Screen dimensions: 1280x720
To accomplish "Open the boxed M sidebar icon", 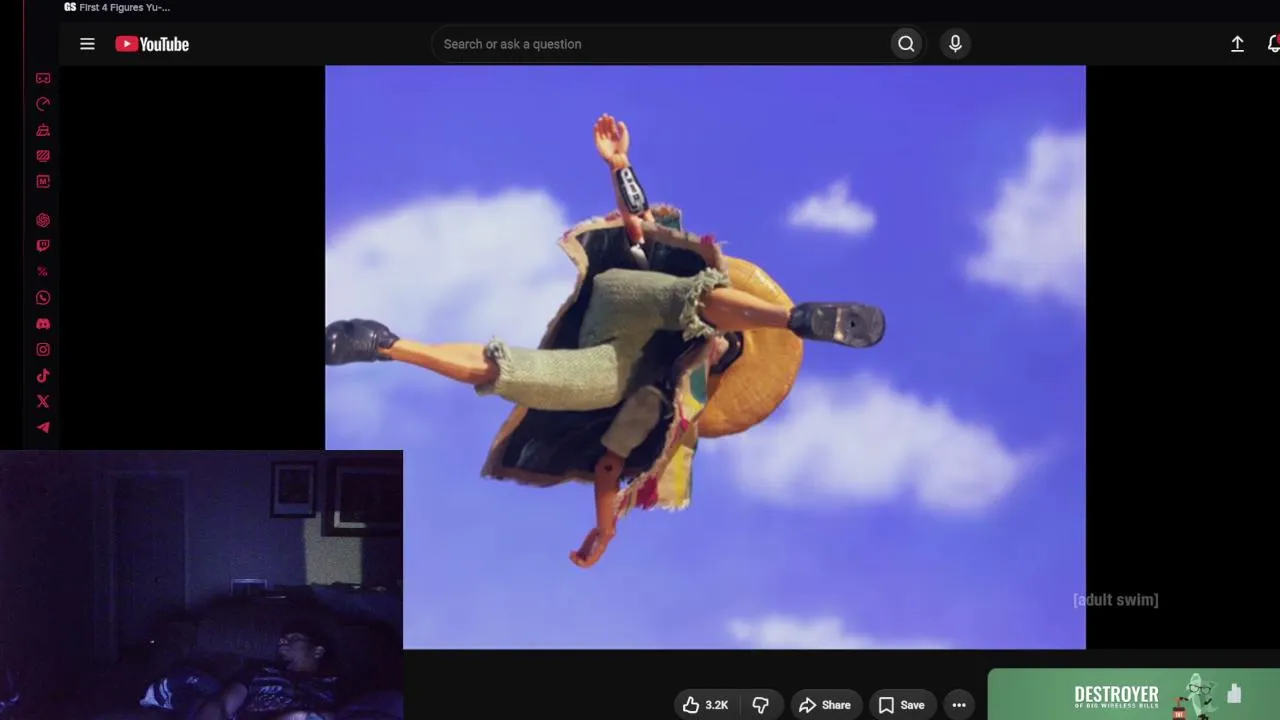I will 43,182.
